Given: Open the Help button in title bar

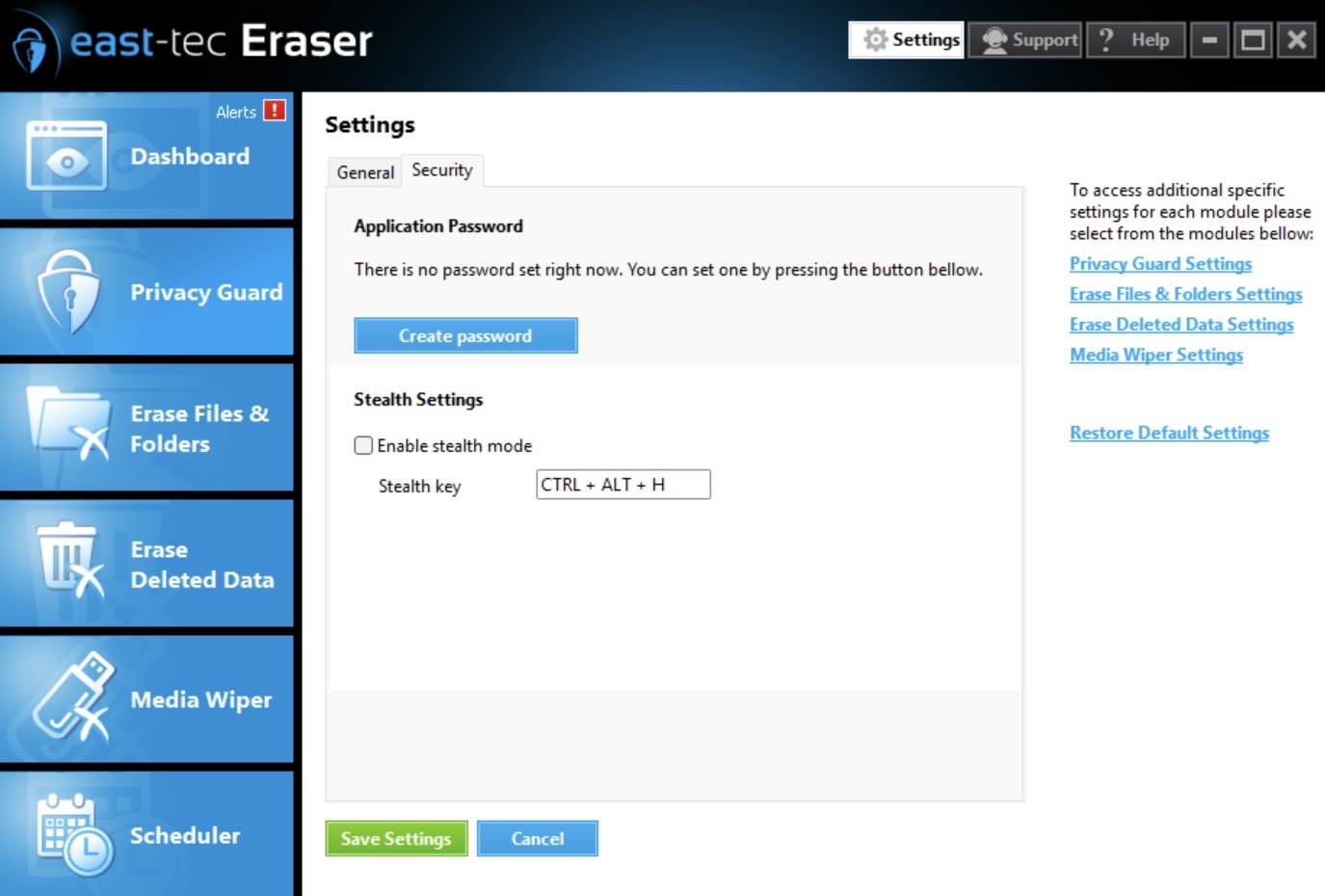Looking at the screenshot, I should (x=1136, y=40).
